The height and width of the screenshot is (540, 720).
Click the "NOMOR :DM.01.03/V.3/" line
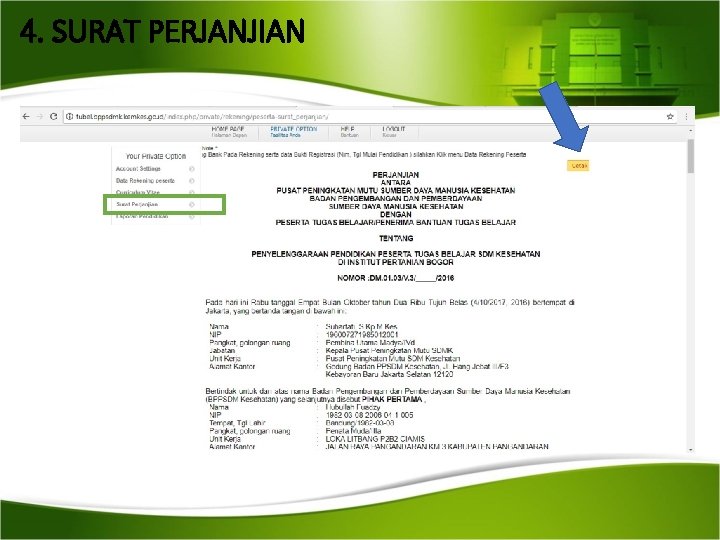(x=395, y=278)
